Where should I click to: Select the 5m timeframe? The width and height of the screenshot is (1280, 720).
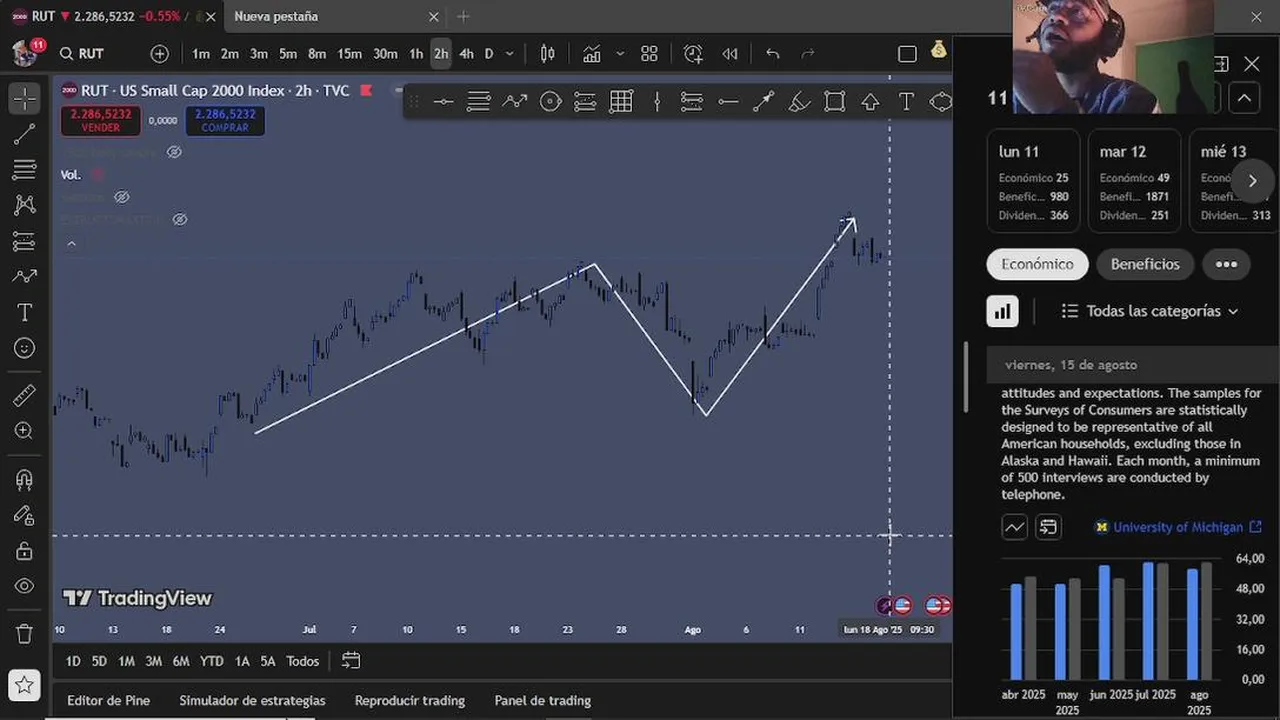[288, 54]
